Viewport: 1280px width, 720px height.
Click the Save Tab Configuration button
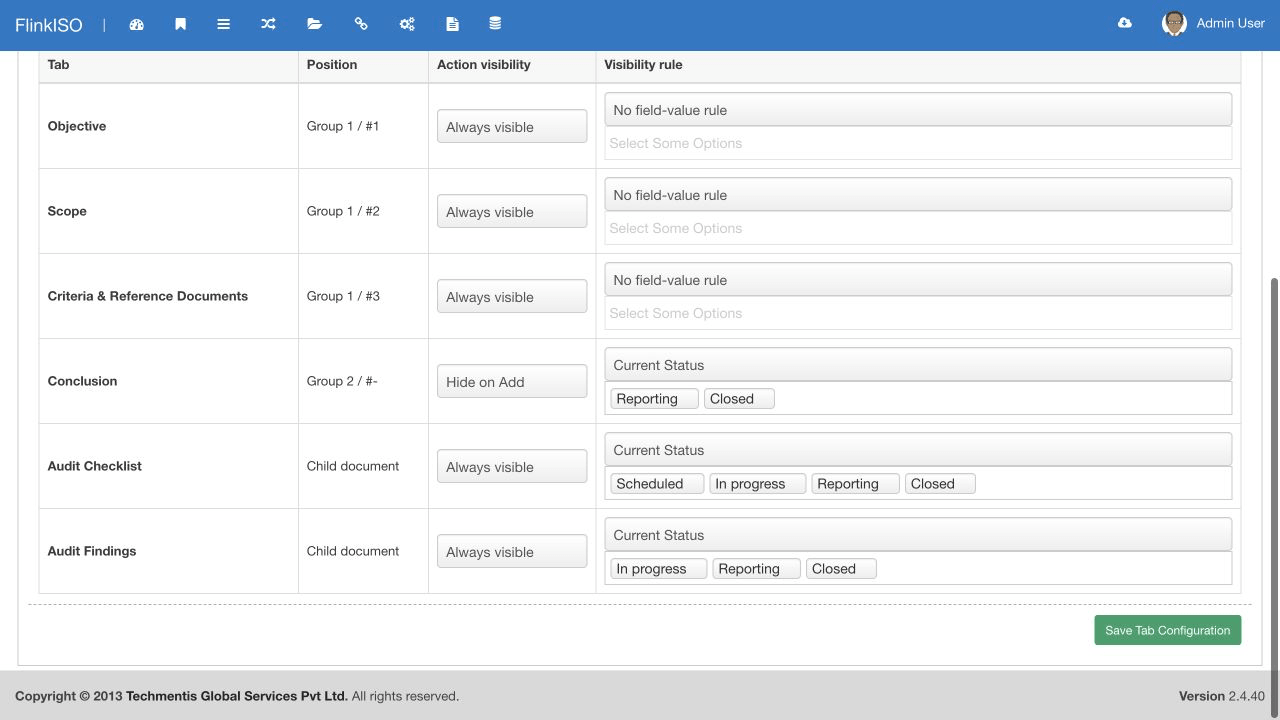(x=1167, y=630)
